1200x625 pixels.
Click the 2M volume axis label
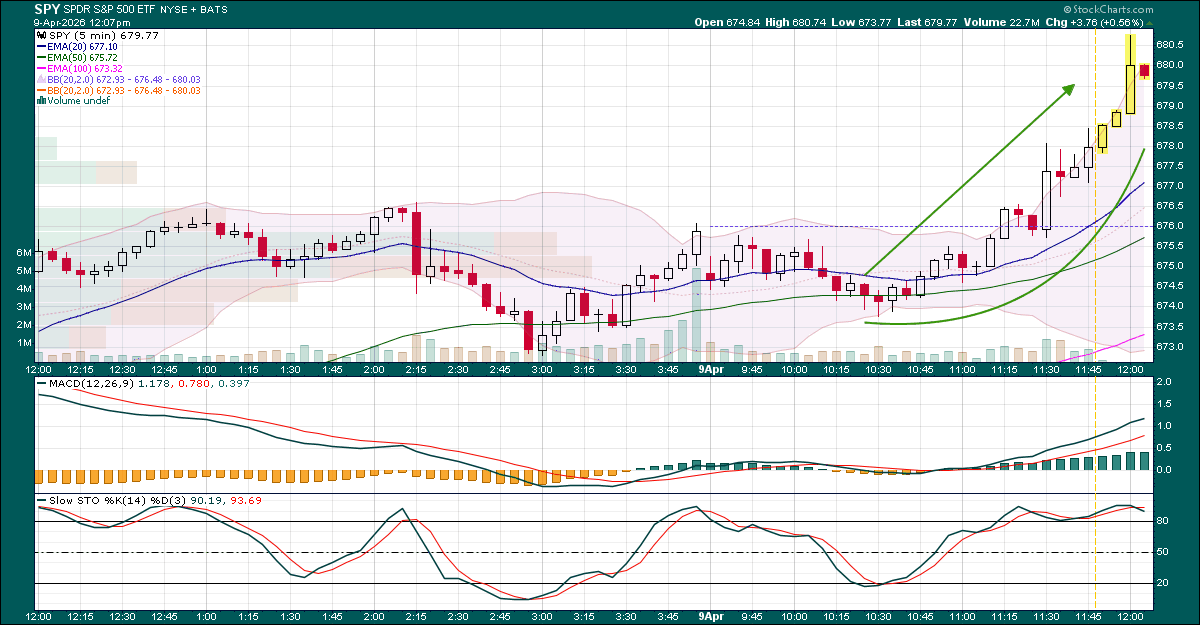coord(25,325)
